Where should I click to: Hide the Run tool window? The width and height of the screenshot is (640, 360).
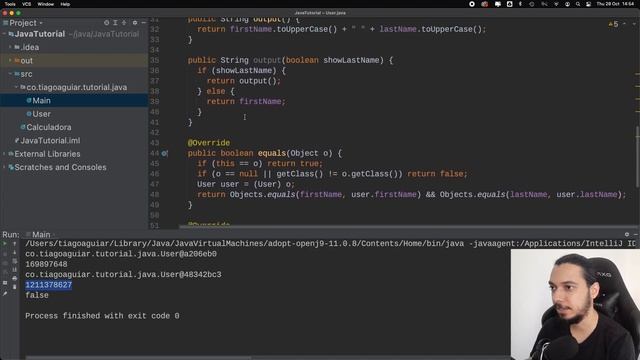click(636, 234)
